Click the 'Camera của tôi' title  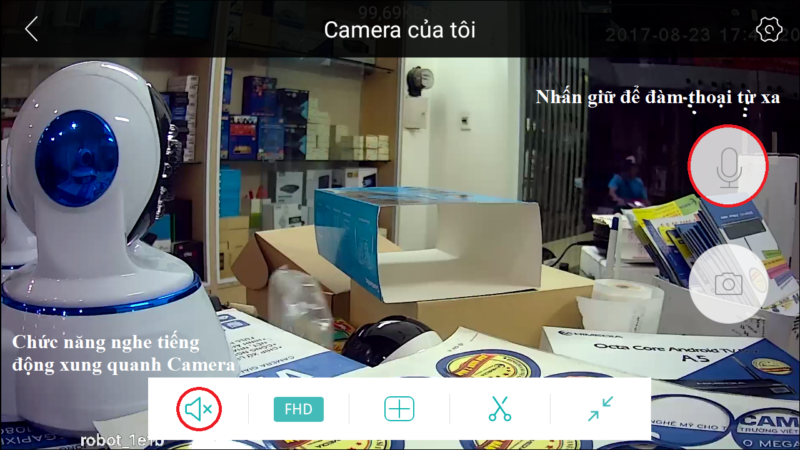coord(399,29)
